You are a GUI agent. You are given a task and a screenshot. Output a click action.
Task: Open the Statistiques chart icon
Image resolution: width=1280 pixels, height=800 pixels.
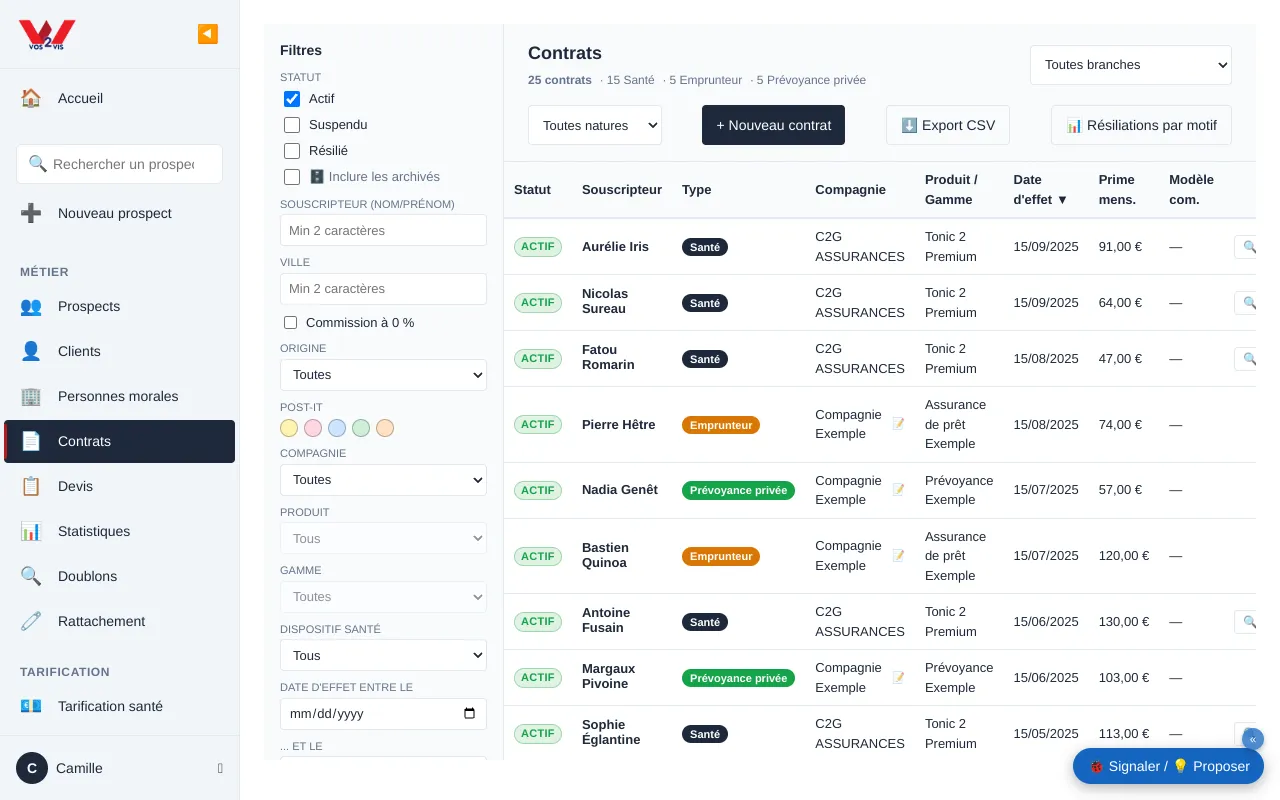point(31,531)
